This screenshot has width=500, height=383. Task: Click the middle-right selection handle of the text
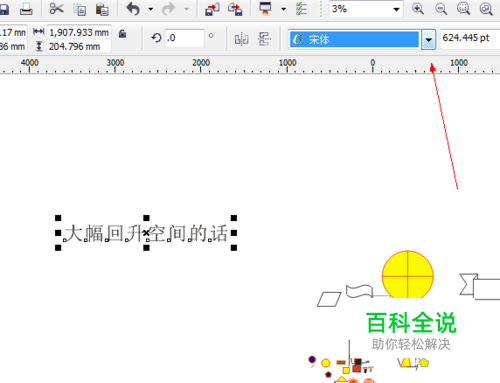[x=234, y=233]
